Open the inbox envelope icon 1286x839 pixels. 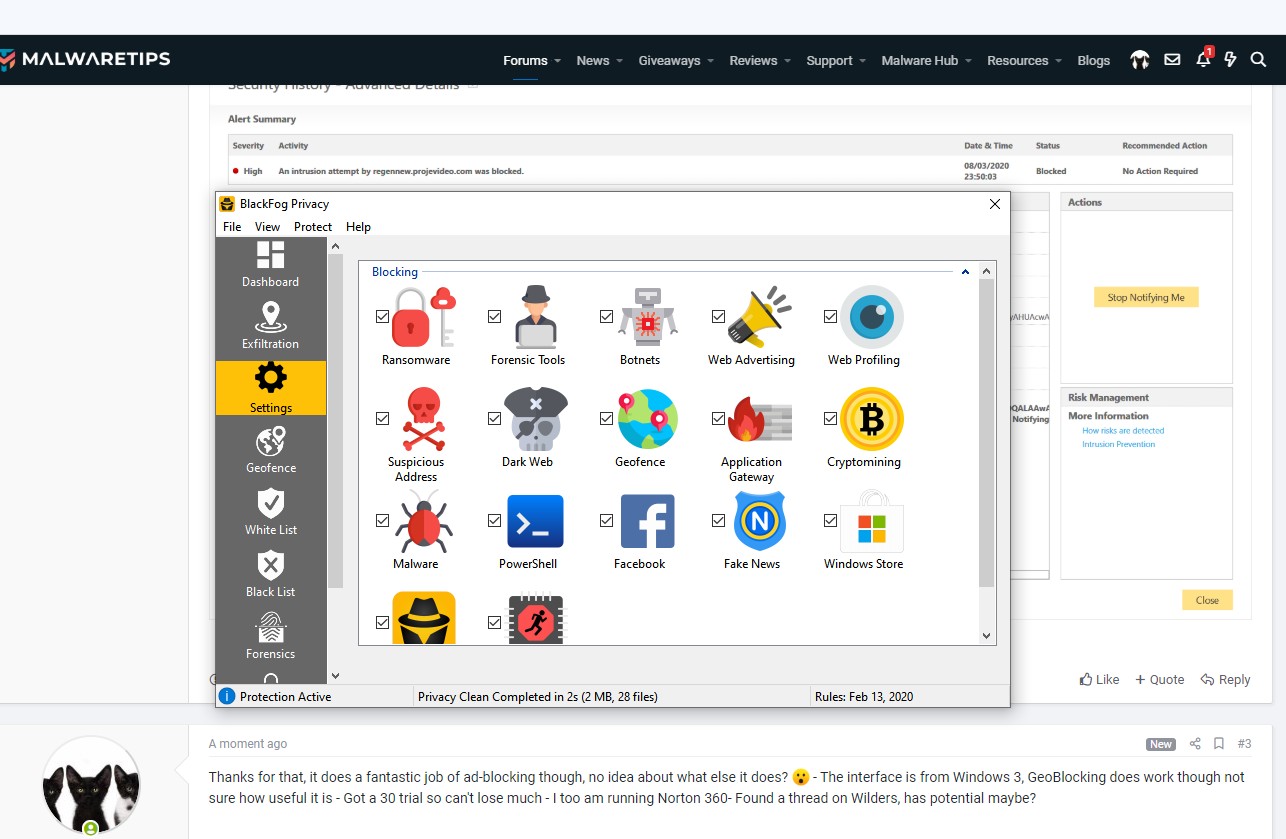point(1172,60)
